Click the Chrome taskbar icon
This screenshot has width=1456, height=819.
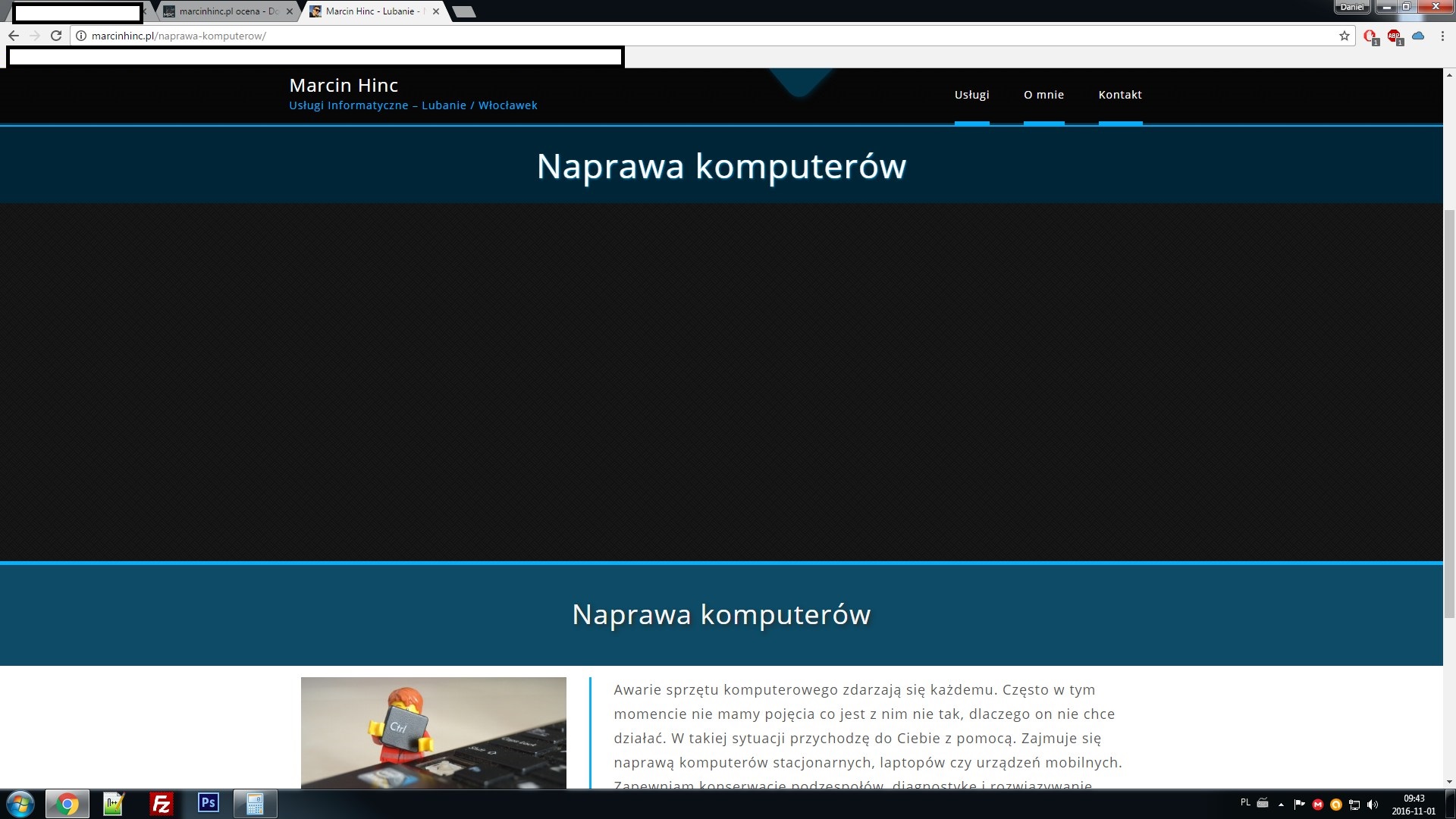tap(67, 804)
